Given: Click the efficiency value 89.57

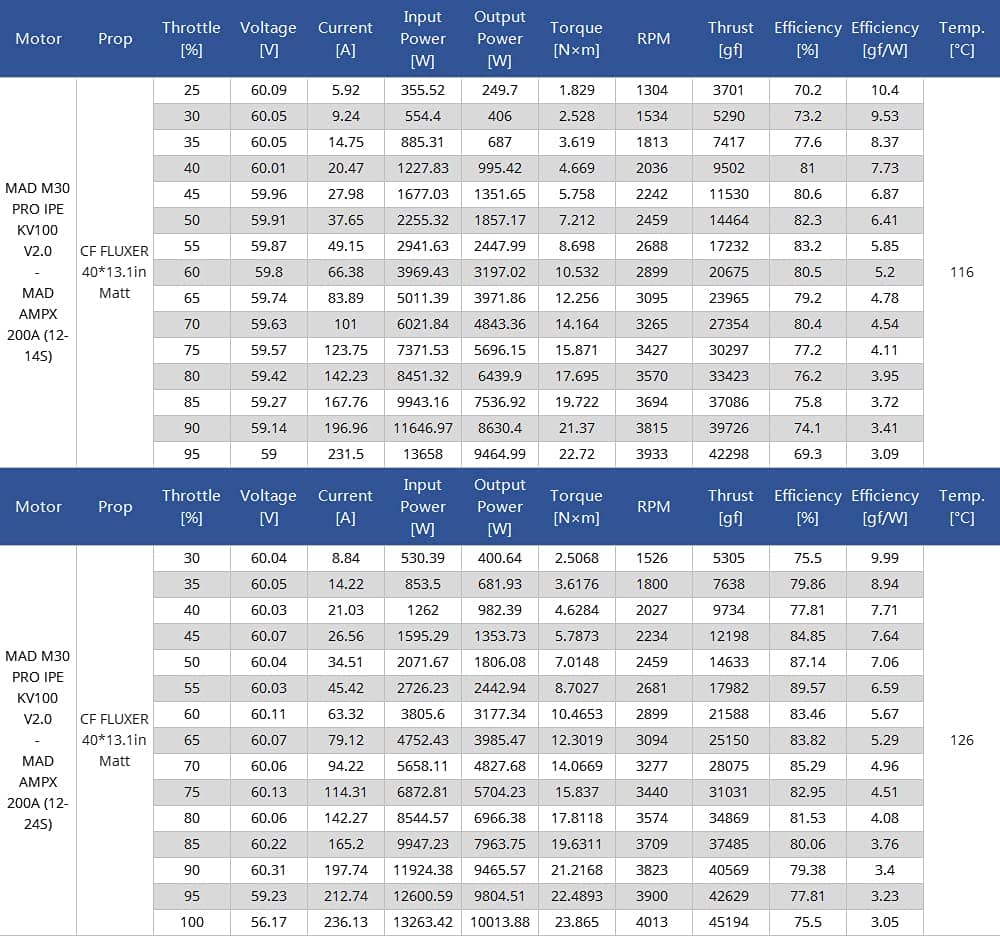Looking at the screenshot, I should click(807, 688).
